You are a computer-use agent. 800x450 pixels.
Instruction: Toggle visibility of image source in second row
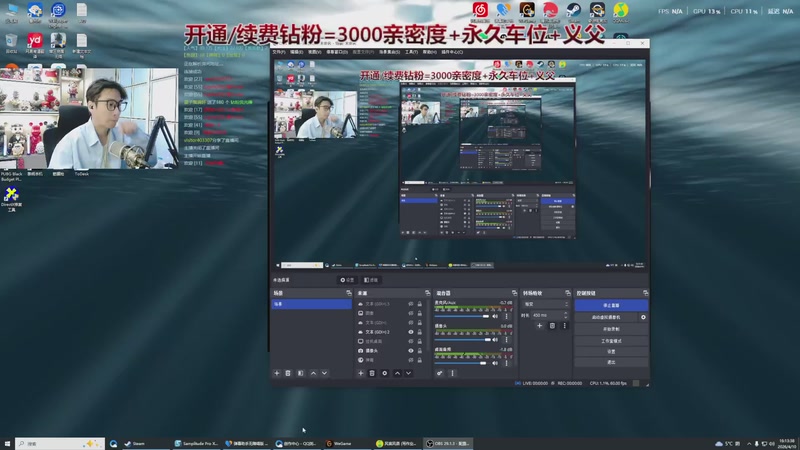click(x=411, y=313)
